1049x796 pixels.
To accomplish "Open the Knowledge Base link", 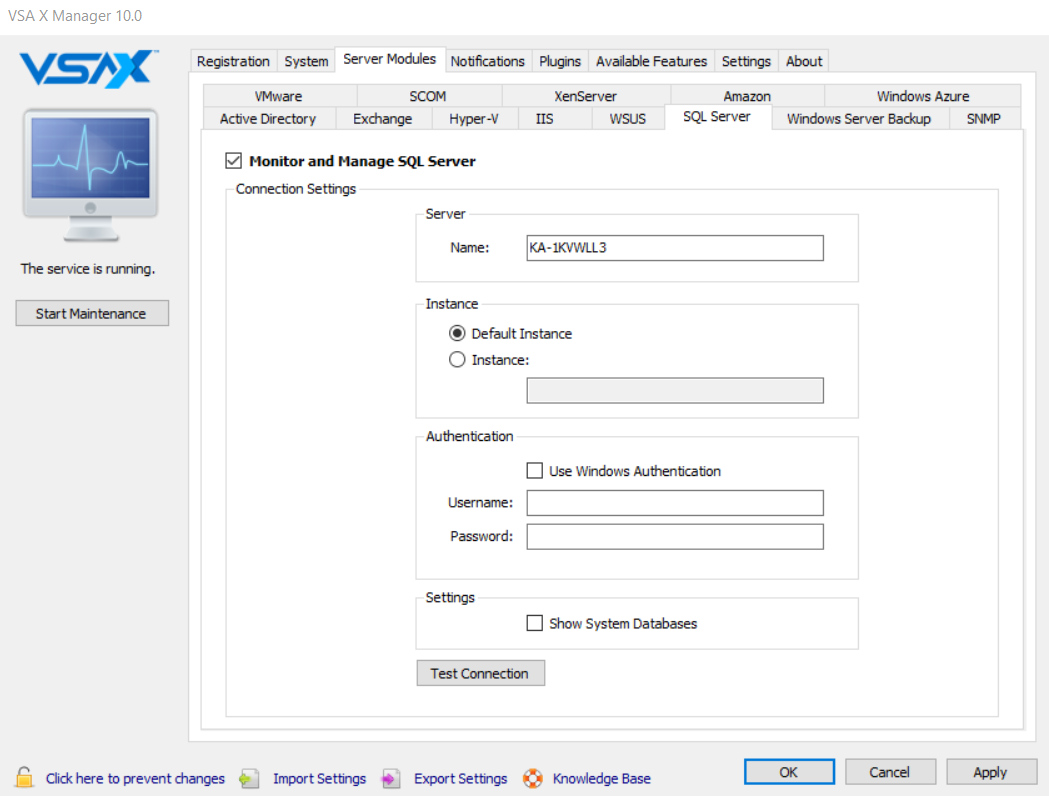I will click(601, 779).
